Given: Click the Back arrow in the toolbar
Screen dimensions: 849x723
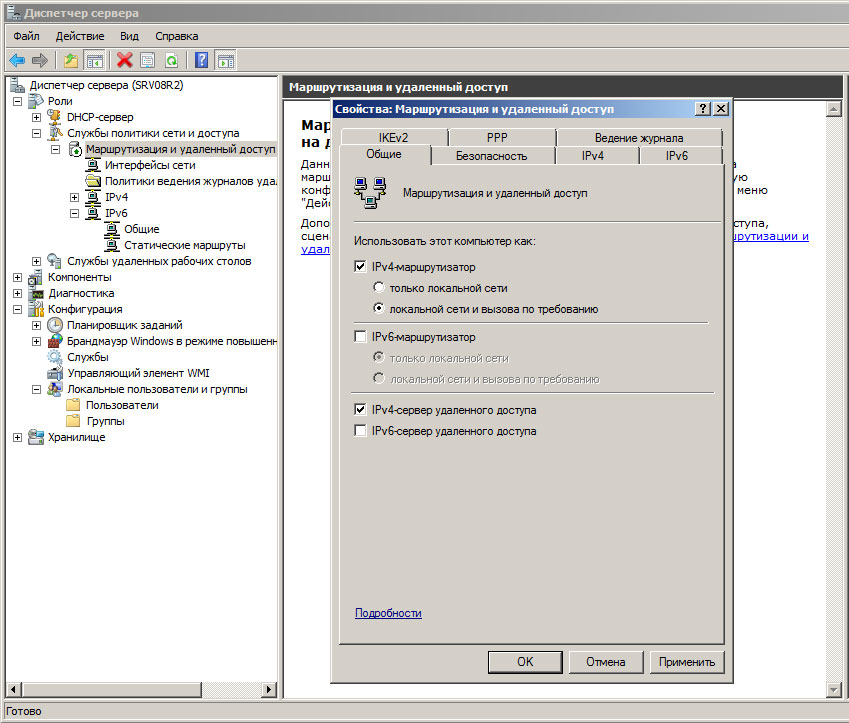Looking at the screenshot, I should click(17, 60).
